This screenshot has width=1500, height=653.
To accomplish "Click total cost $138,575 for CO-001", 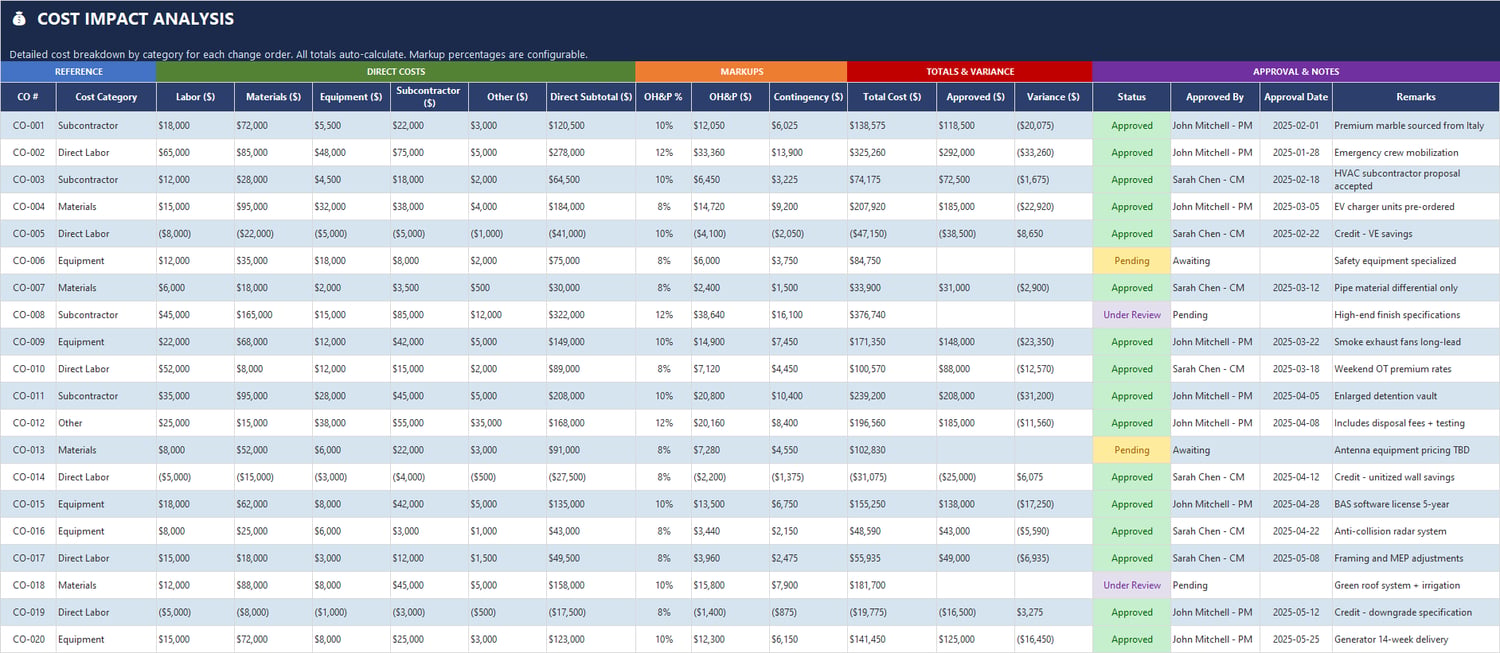I will (x=892, y=126).
